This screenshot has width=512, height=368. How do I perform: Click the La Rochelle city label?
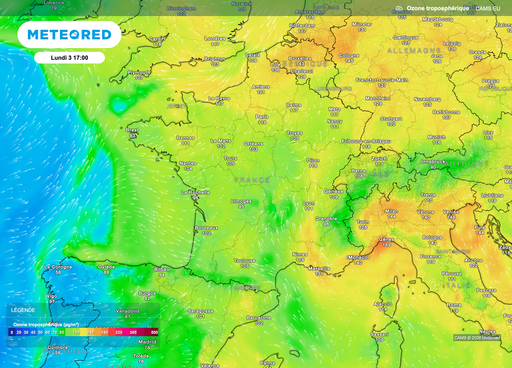click(x=195, y=192)
